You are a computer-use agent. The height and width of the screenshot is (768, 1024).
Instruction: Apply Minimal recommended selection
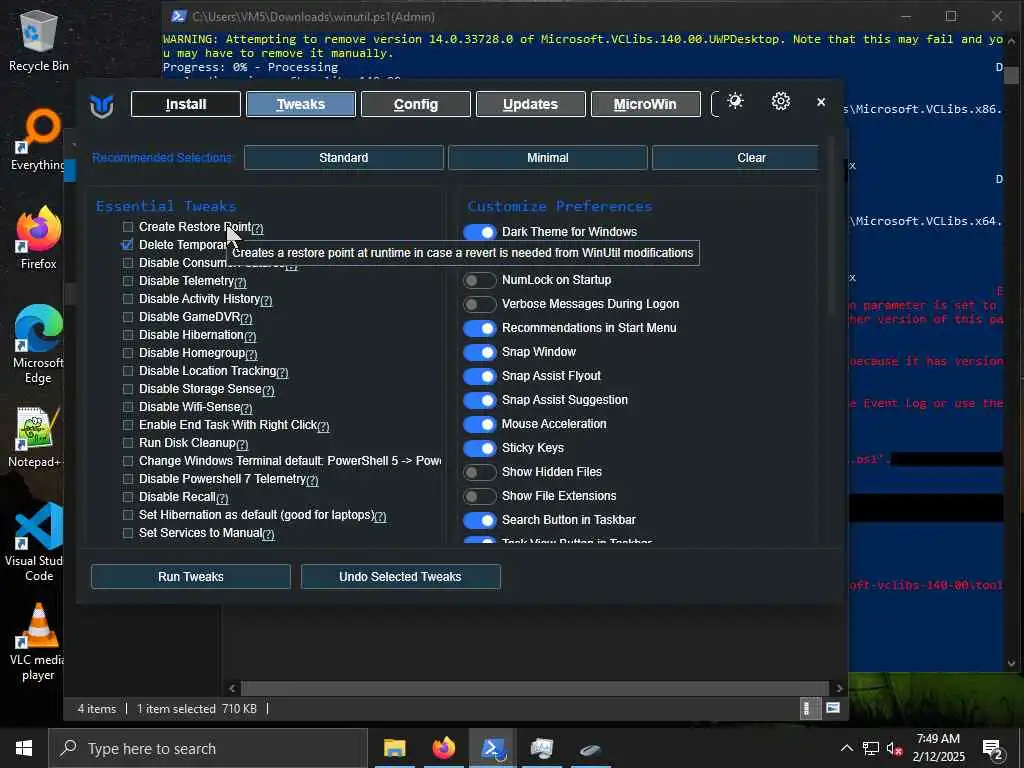(548, 158)
